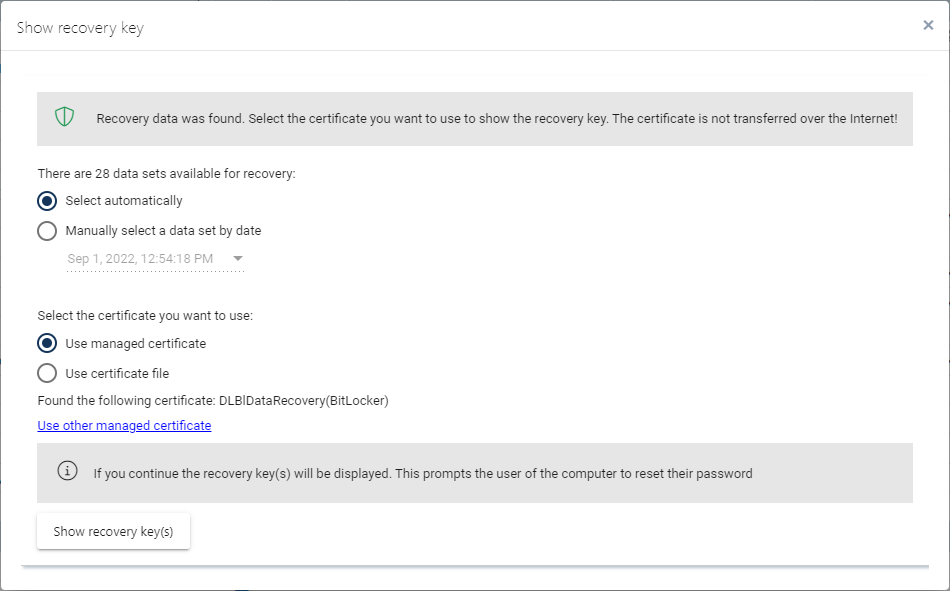Close the Show recovery key dialog
This screenshot has width=950, height=591.
tap(928, 25)
